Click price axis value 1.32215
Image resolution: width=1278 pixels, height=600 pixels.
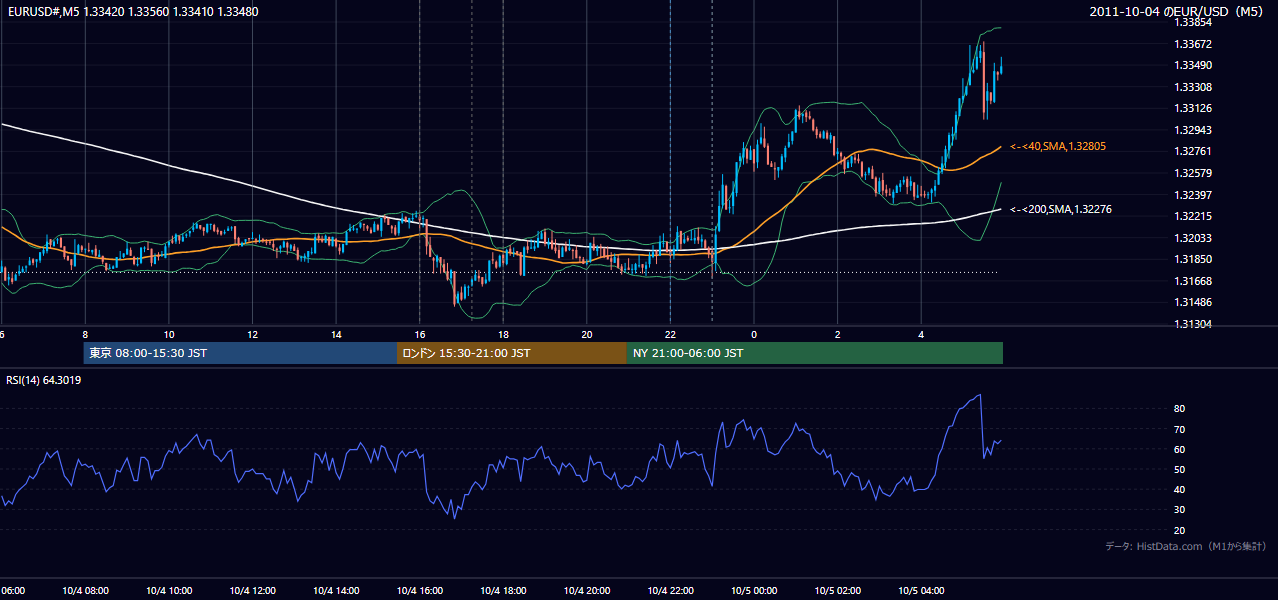coord(1193,217)
